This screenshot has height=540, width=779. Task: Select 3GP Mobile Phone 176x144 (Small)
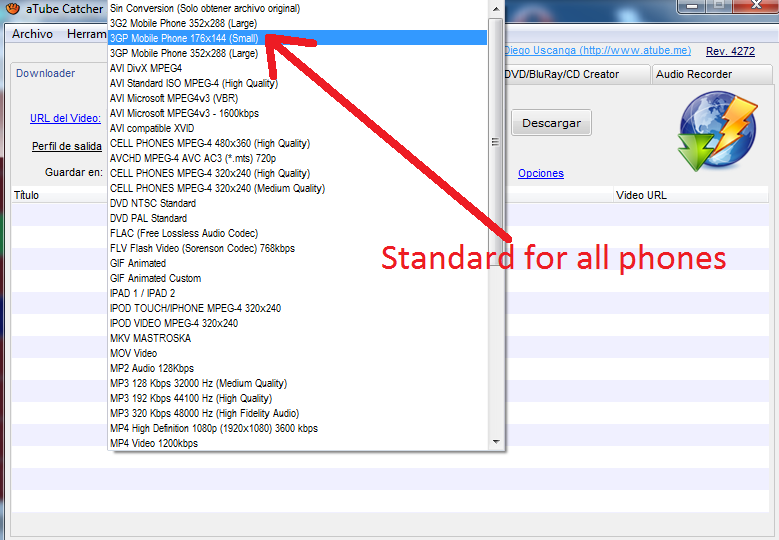pyautogui.click(x=297, y=38)
